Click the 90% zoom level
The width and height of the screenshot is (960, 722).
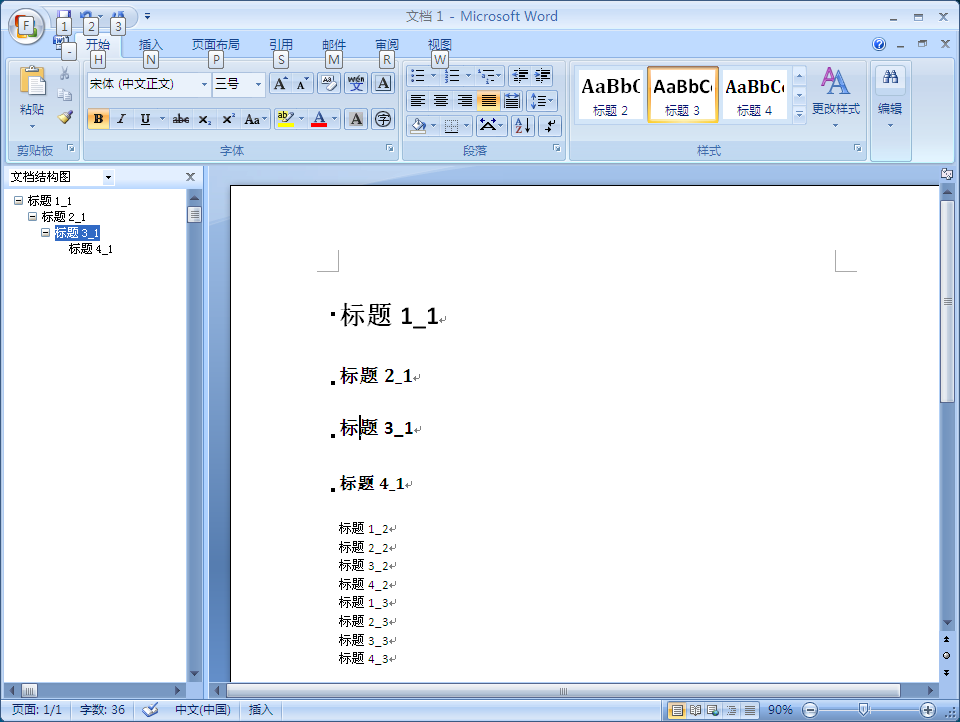click(x=780, y=710)
